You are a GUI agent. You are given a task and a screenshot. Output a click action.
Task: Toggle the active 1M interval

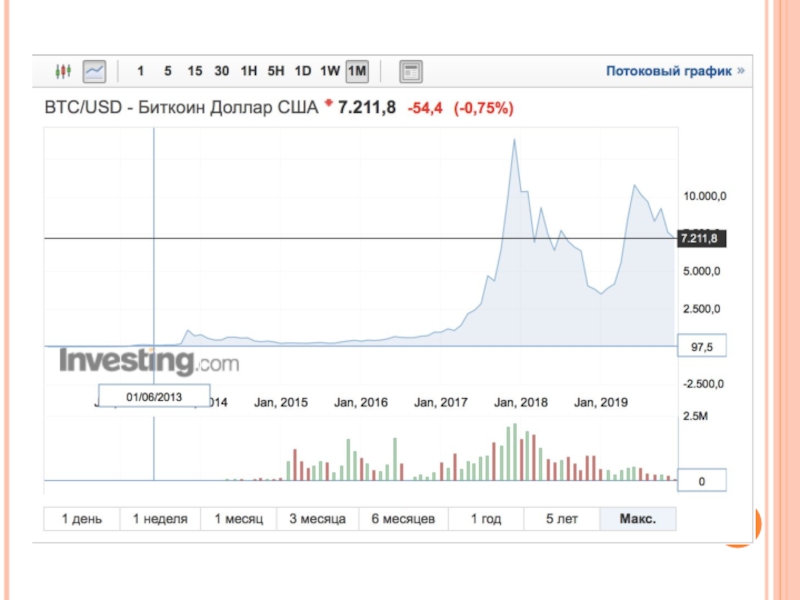357,71
